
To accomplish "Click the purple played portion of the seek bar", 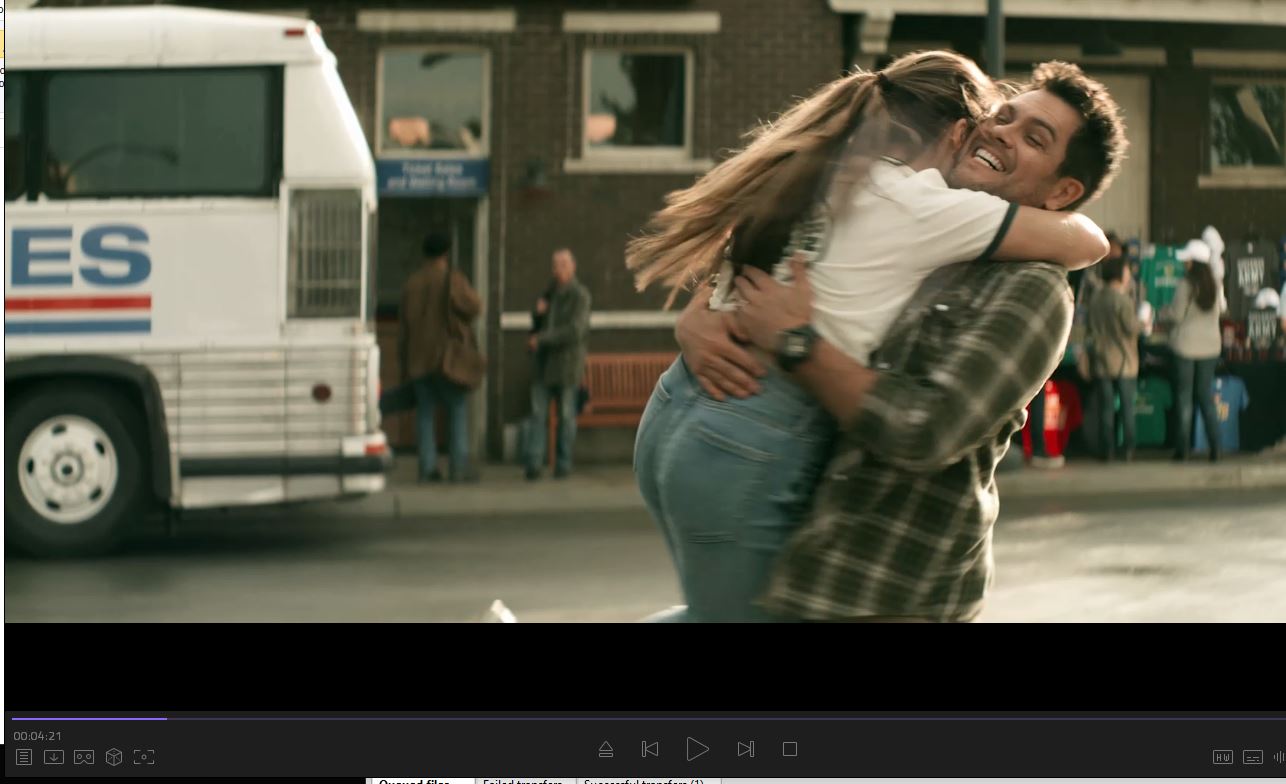I will pos(90,718).
